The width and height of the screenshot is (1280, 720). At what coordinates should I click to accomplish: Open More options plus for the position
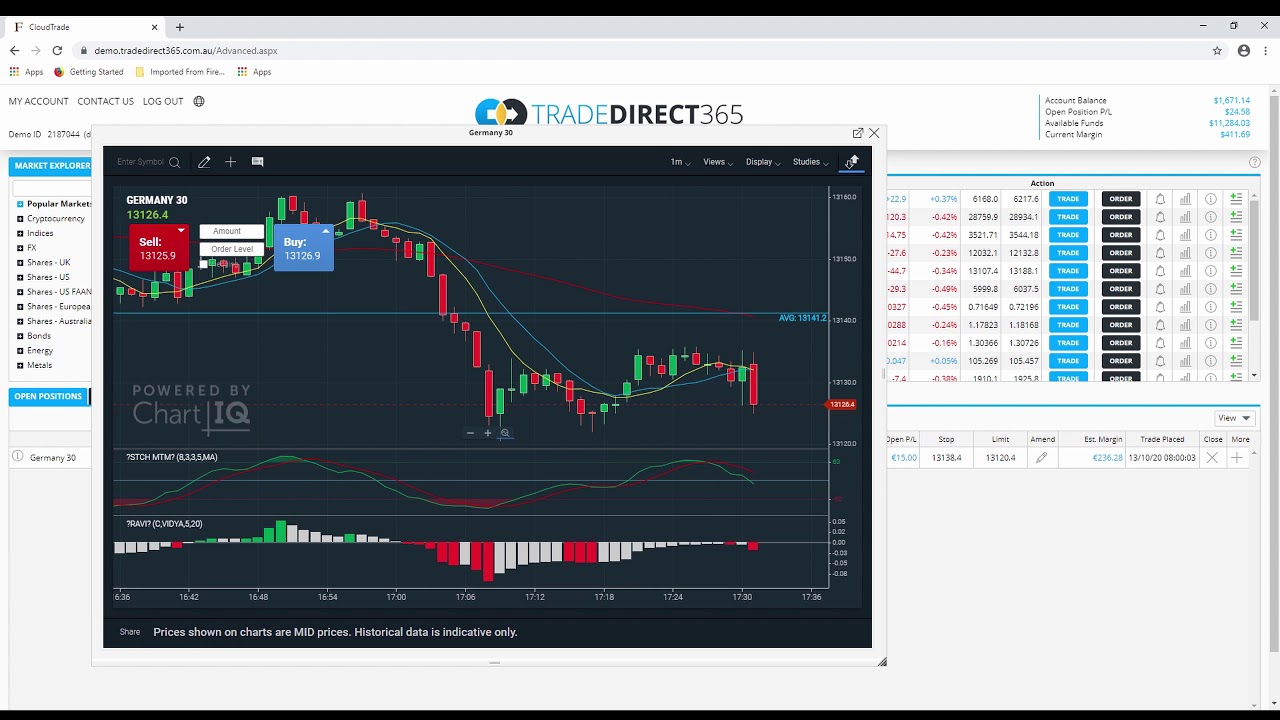tap(1237, 458)
